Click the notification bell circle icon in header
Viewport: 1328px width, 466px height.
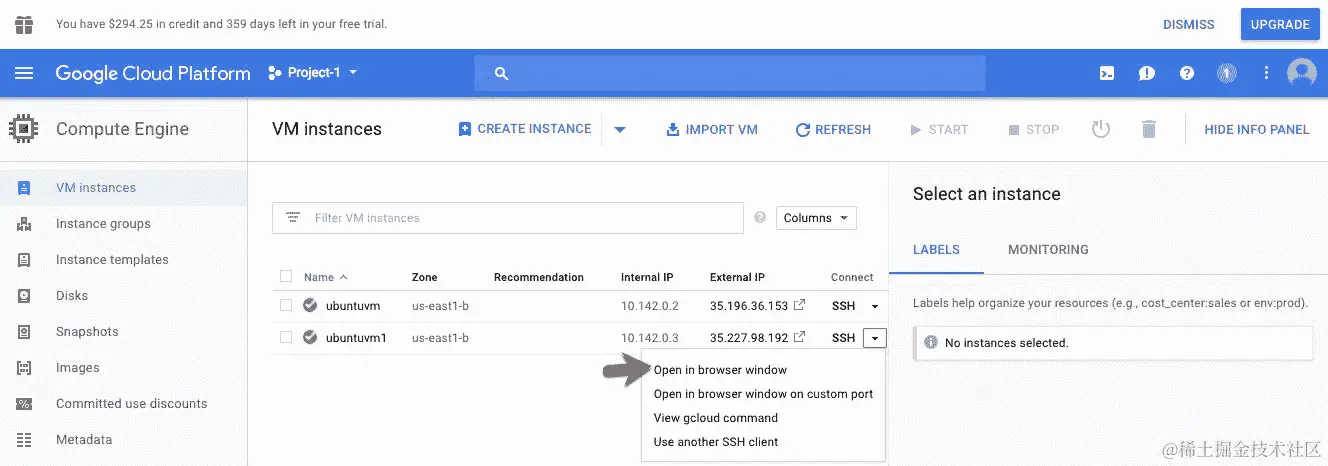pos(1226,73)
